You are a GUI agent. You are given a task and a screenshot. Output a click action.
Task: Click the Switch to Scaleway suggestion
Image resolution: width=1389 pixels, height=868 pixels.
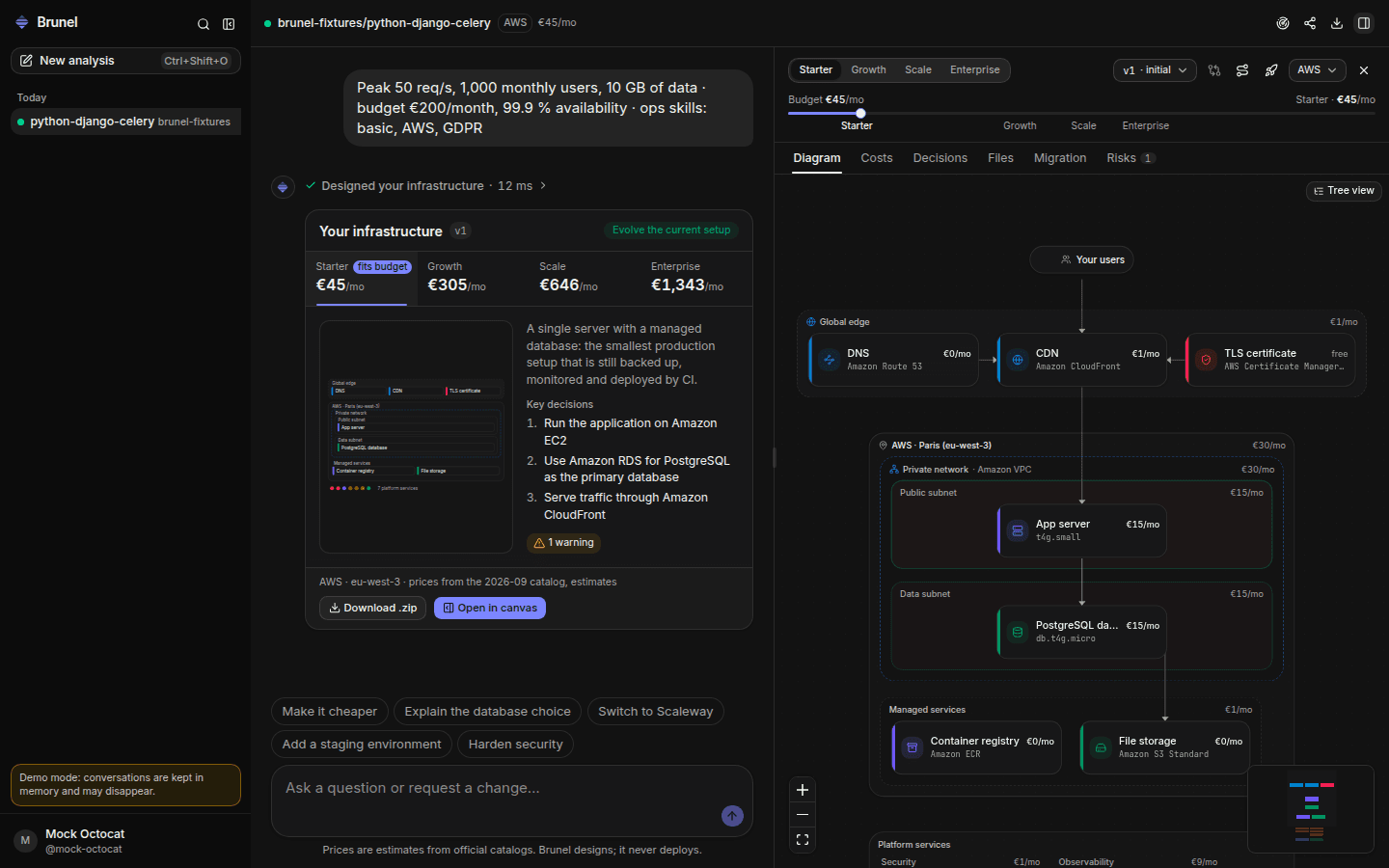tap(656, 712)
